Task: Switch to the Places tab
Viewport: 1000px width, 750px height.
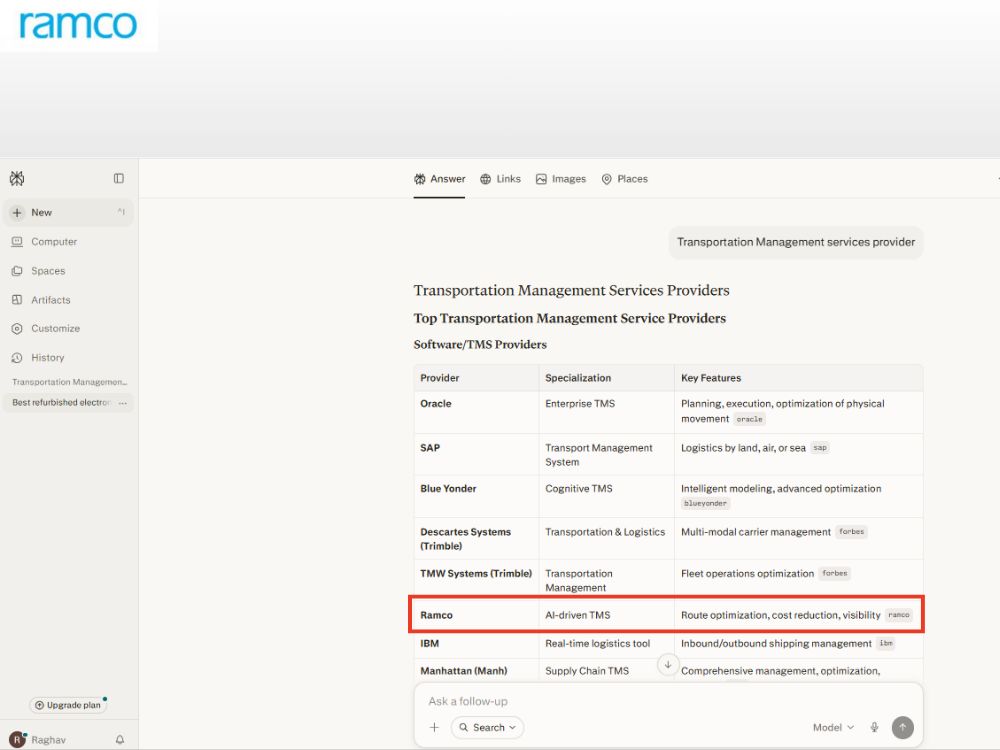Action: point(624,179)
